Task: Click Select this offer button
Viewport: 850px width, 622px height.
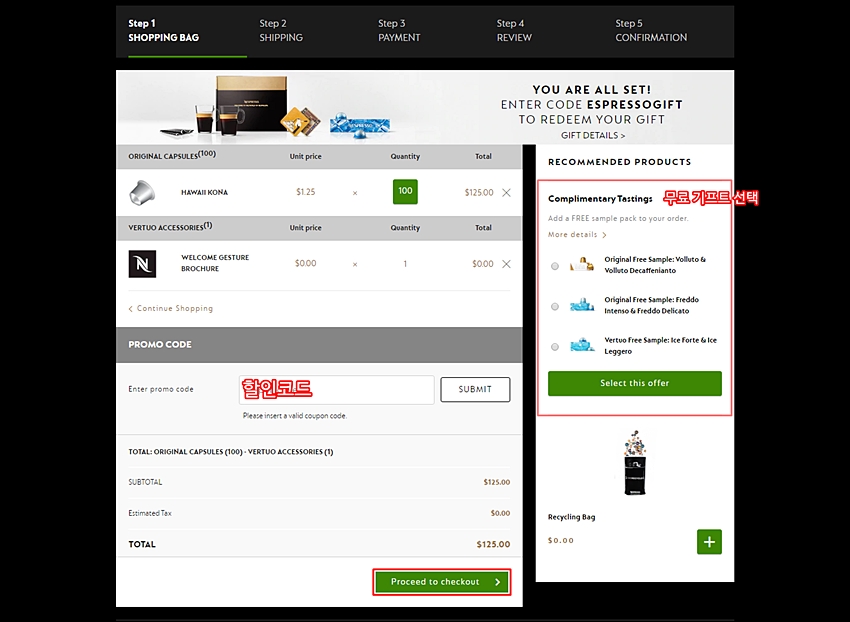Action: (x=635, y=383)
